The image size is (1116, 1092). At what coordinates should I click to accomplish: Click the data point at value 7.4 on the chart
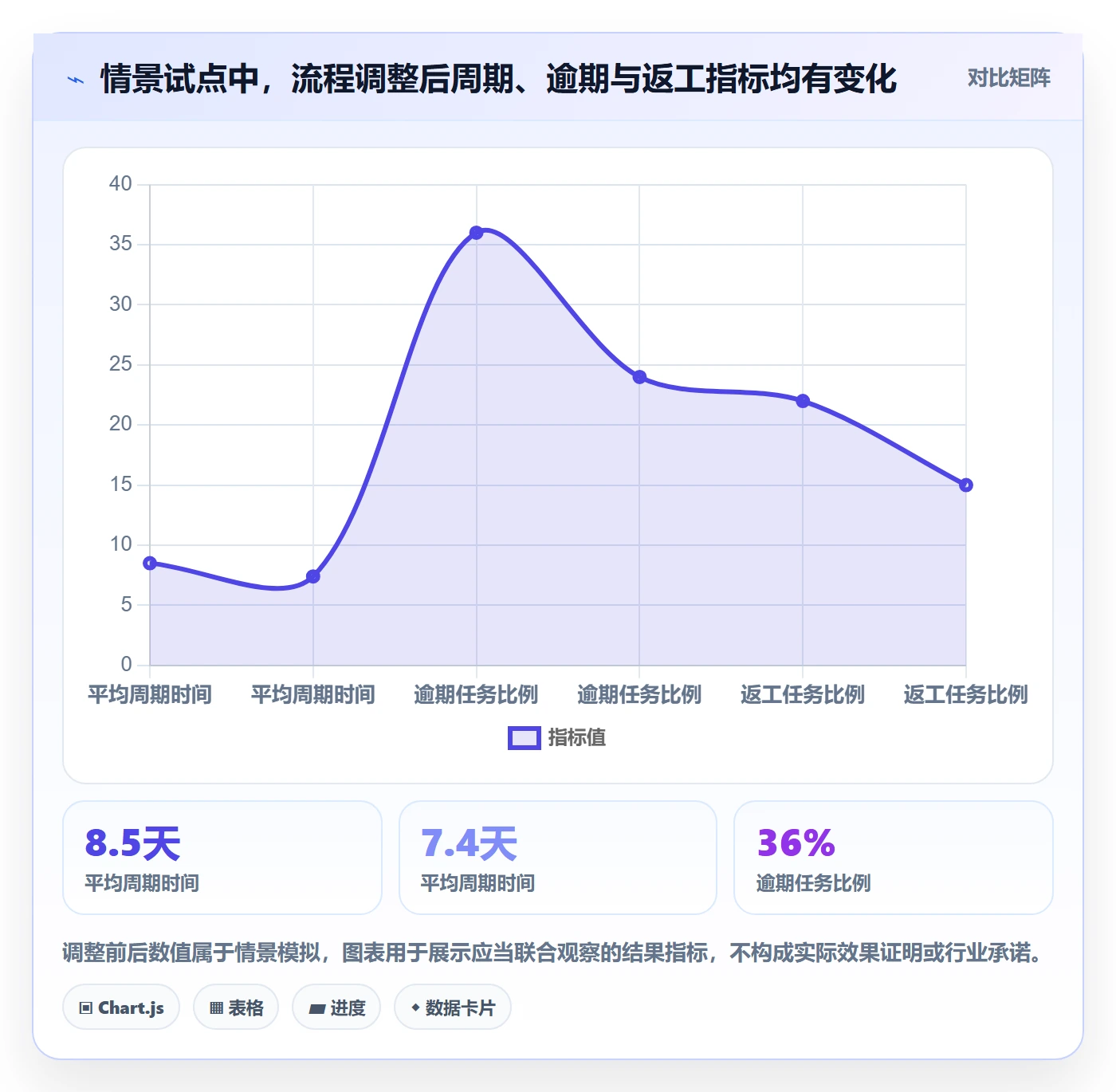[x=313, y=576]
